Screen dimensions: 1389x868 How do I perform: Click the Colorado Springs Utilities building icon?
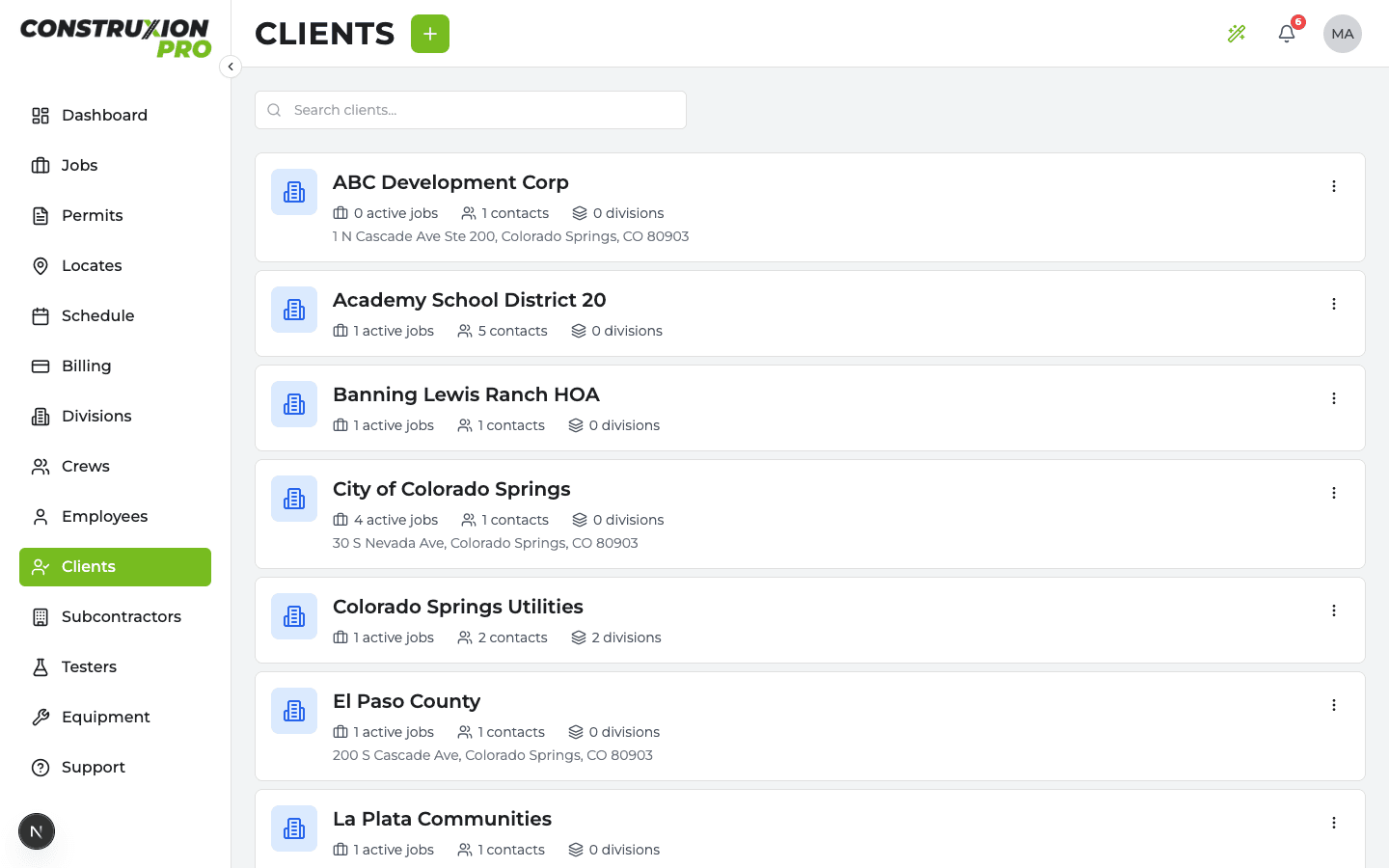click(294, 616)
